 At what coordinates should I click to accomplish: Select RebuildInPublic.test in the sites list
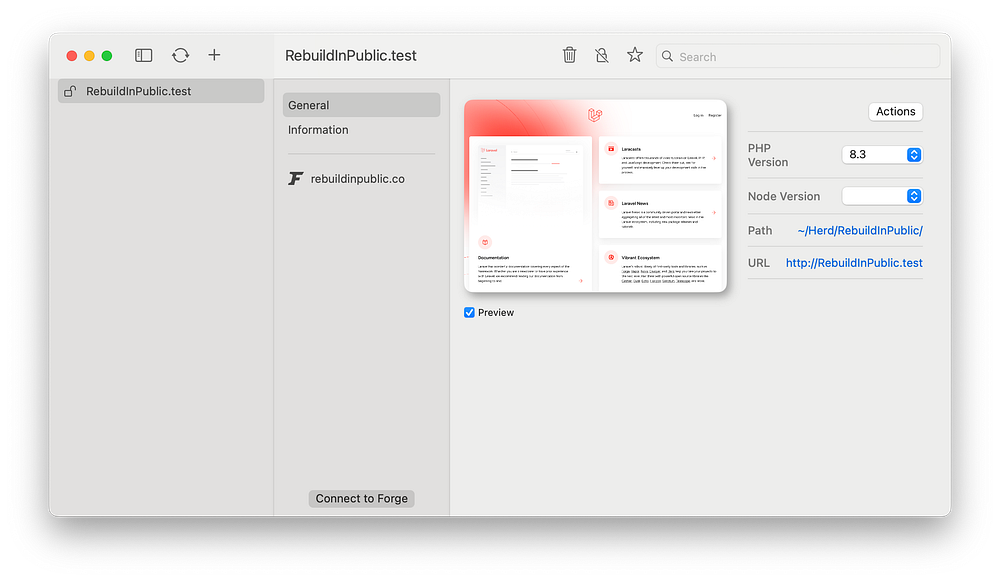tap(161, 91)
